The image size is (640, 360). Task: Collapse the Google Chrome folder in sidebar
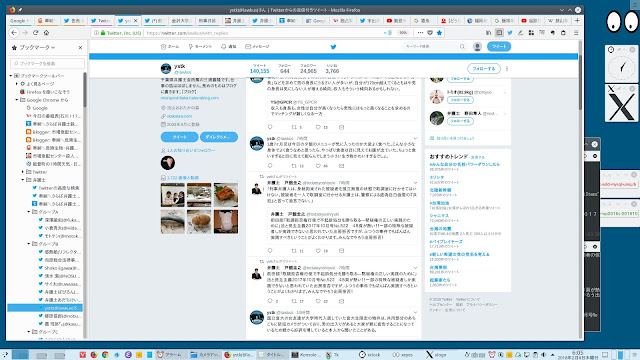(x=17, y=100)
